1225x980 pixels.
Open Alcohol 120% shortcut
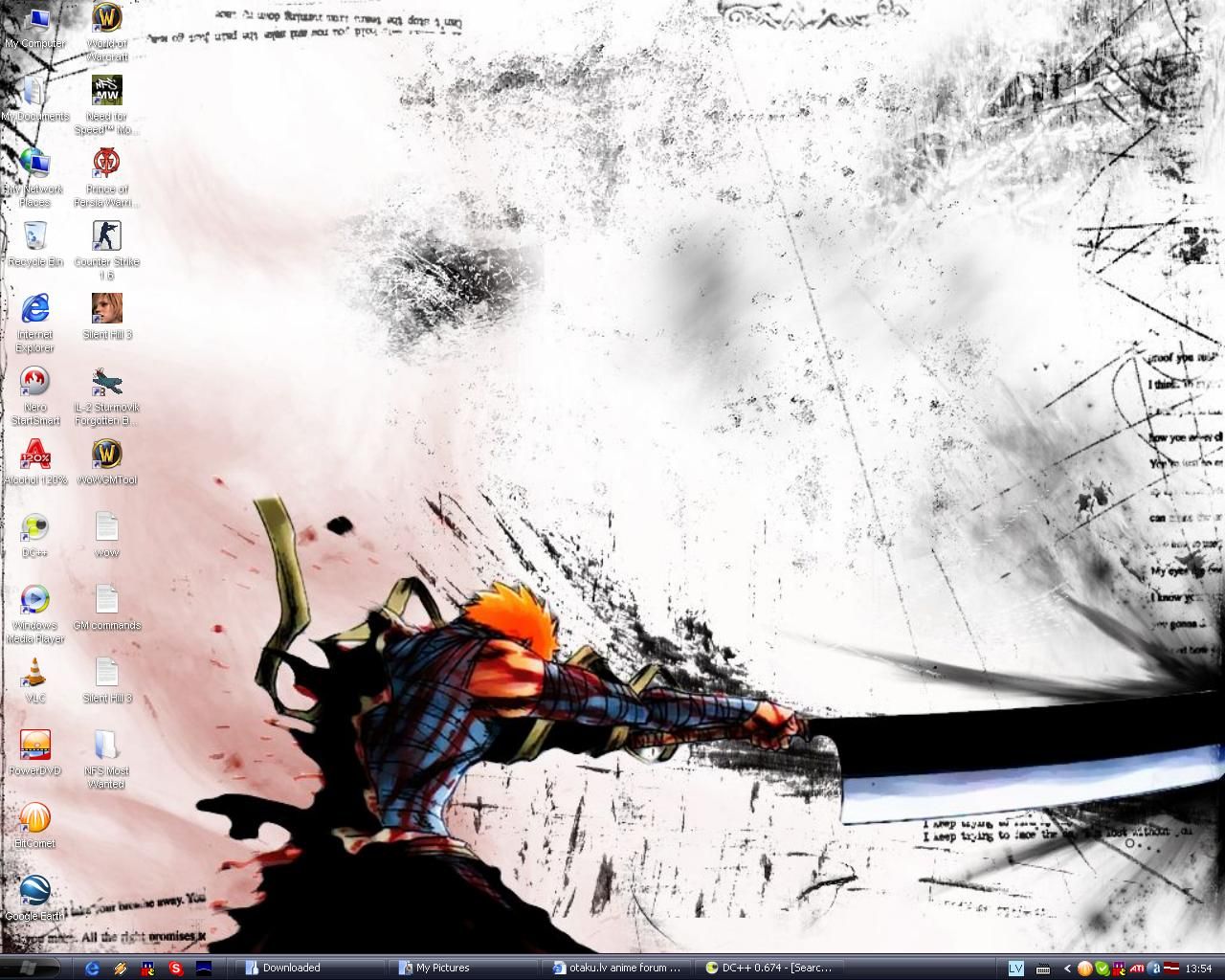click(35, 462)
